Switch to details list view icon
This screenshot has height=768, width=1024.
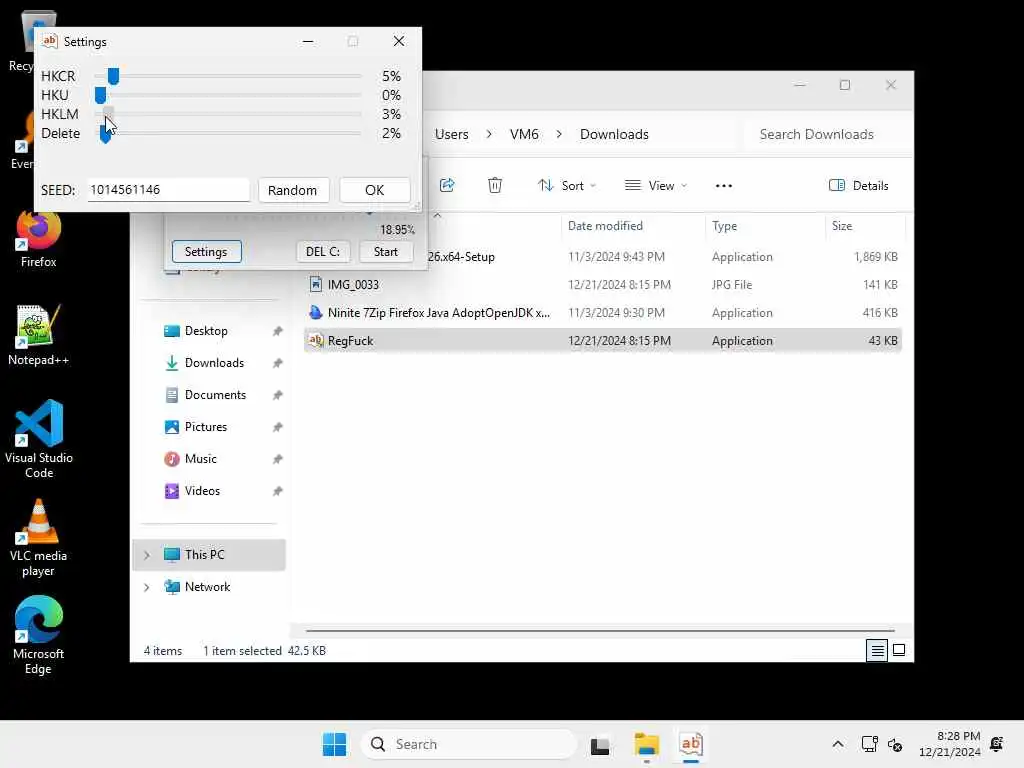[x=877, y=650]
